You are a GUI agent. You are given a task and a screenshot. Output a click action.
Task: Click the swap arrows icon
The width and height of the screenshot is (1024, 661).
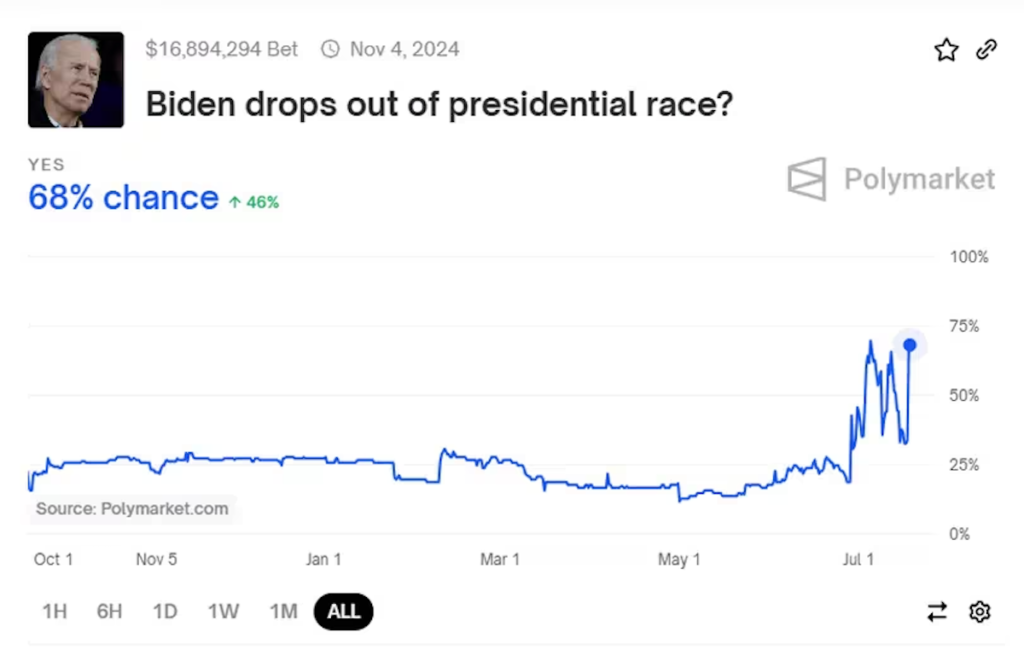pos(937,612)
